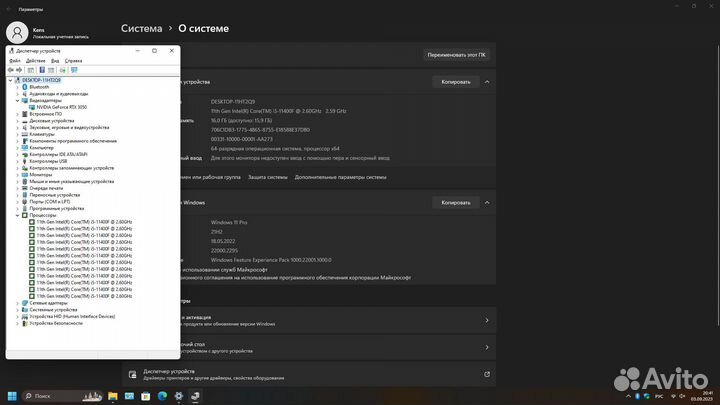Select Устройства HID (Human Interface Devices)

tap(72, 317)
